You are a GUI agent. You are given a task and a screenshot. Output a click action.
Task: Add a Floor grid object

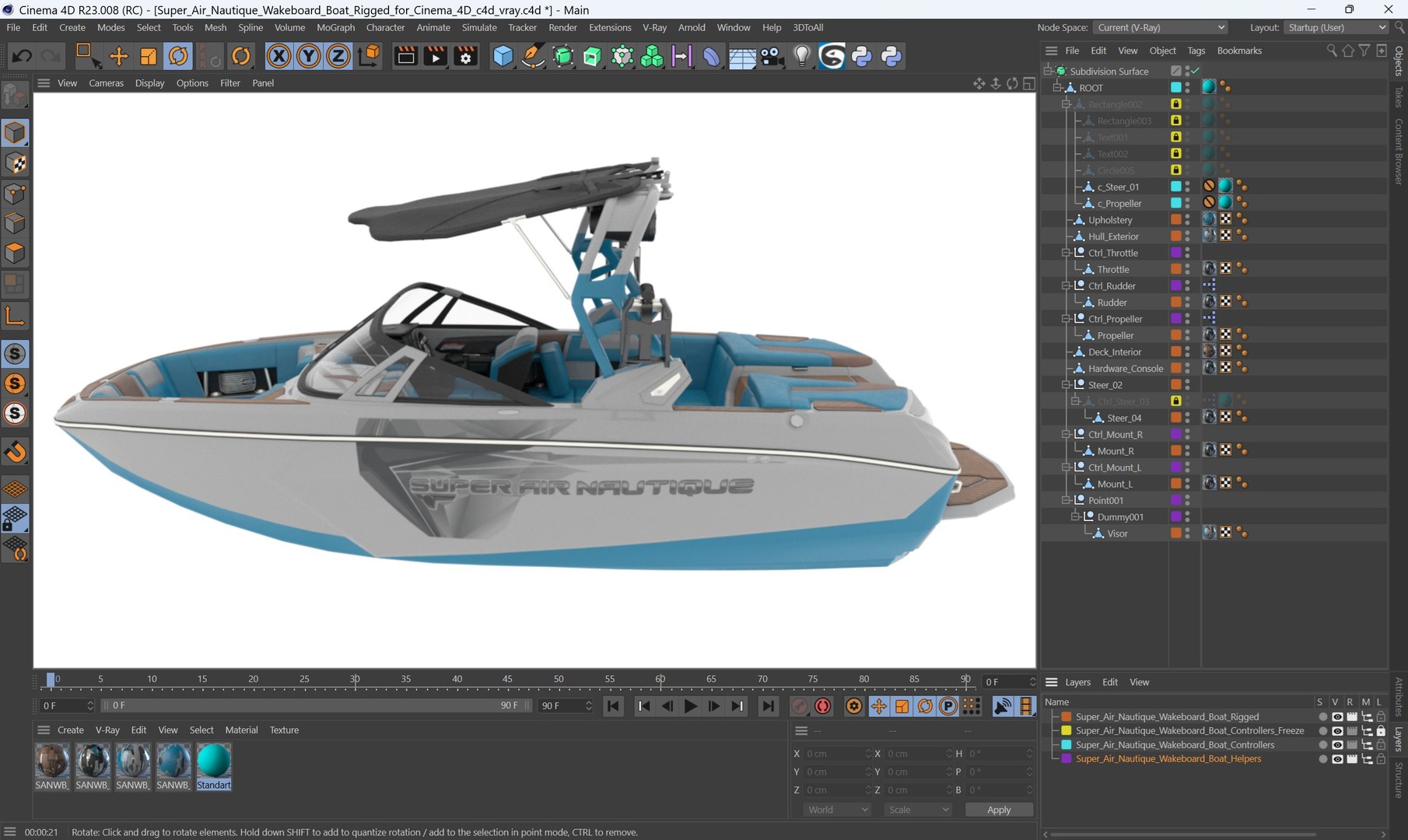tap(742, 56)
